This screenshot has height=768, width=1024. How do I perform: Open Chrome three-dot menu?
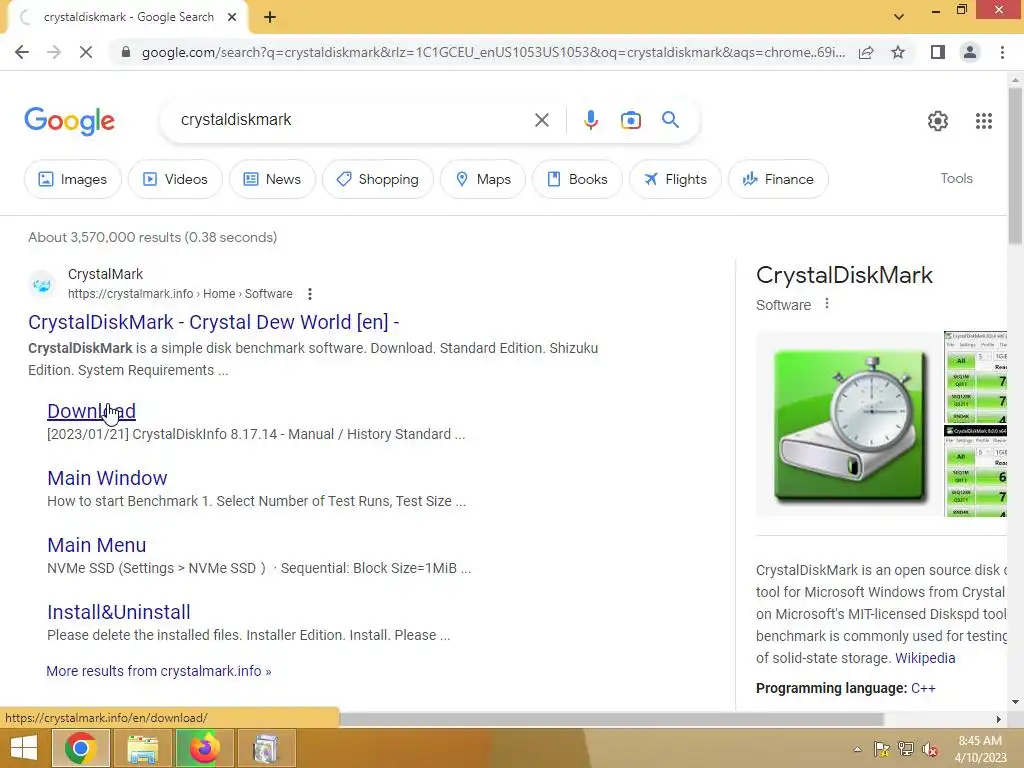click(x=1002, y=52)
